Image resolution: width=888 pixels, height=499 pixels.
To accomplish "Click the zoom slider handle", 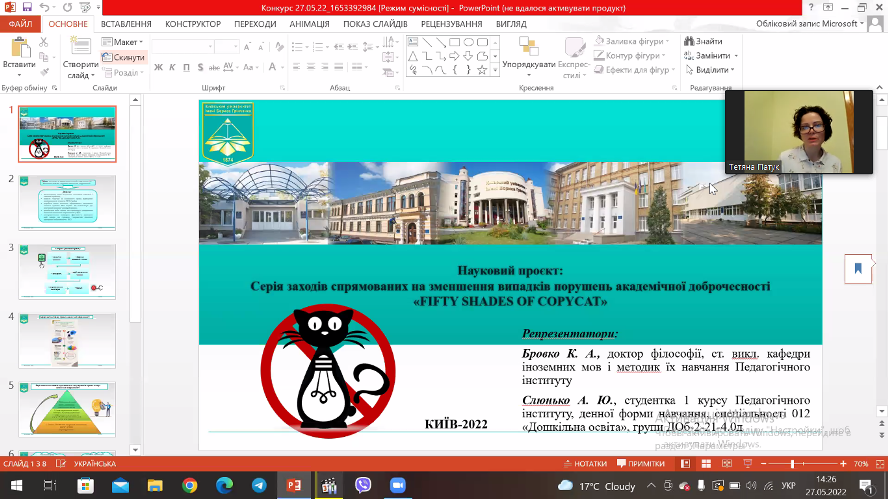I will [x=793, y=463].
